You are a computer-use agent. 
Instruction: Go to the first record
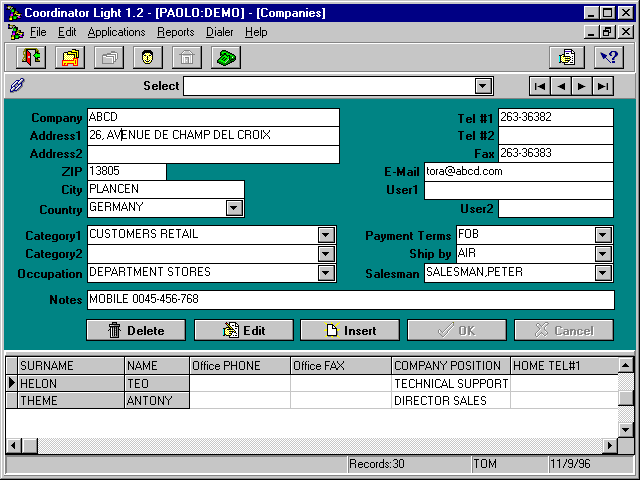(x=539, y=86)
